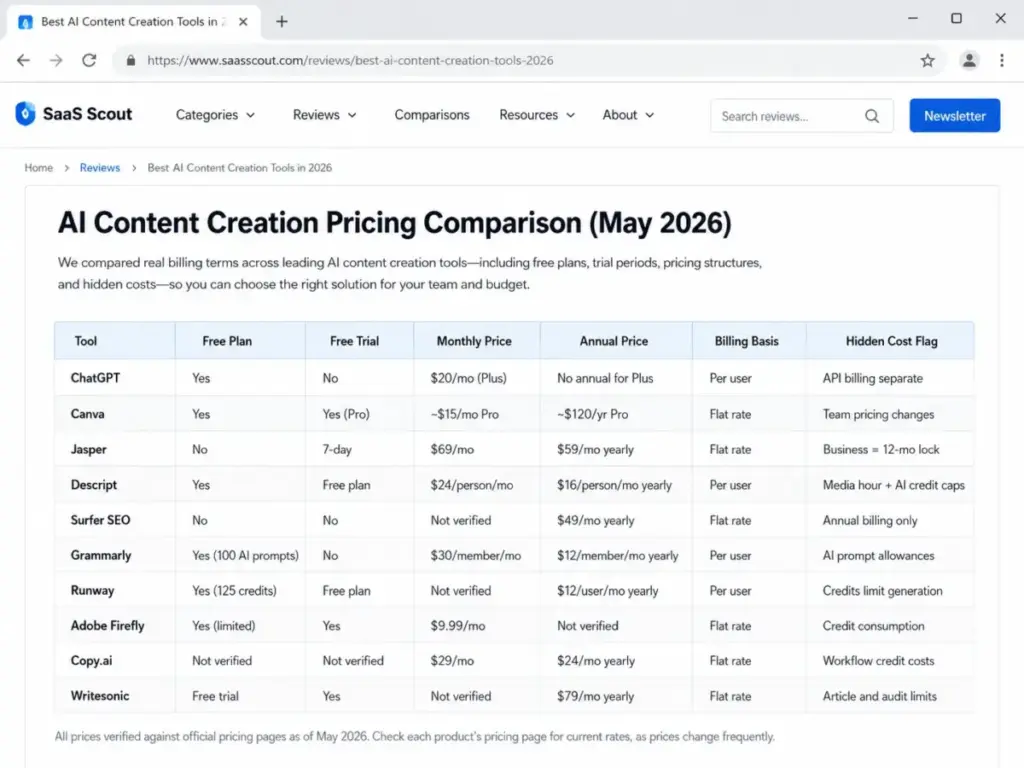This screenshot has height=768, width=1024.
Task: Bookmark this page with star icon
Action: [x=927, y=61]
